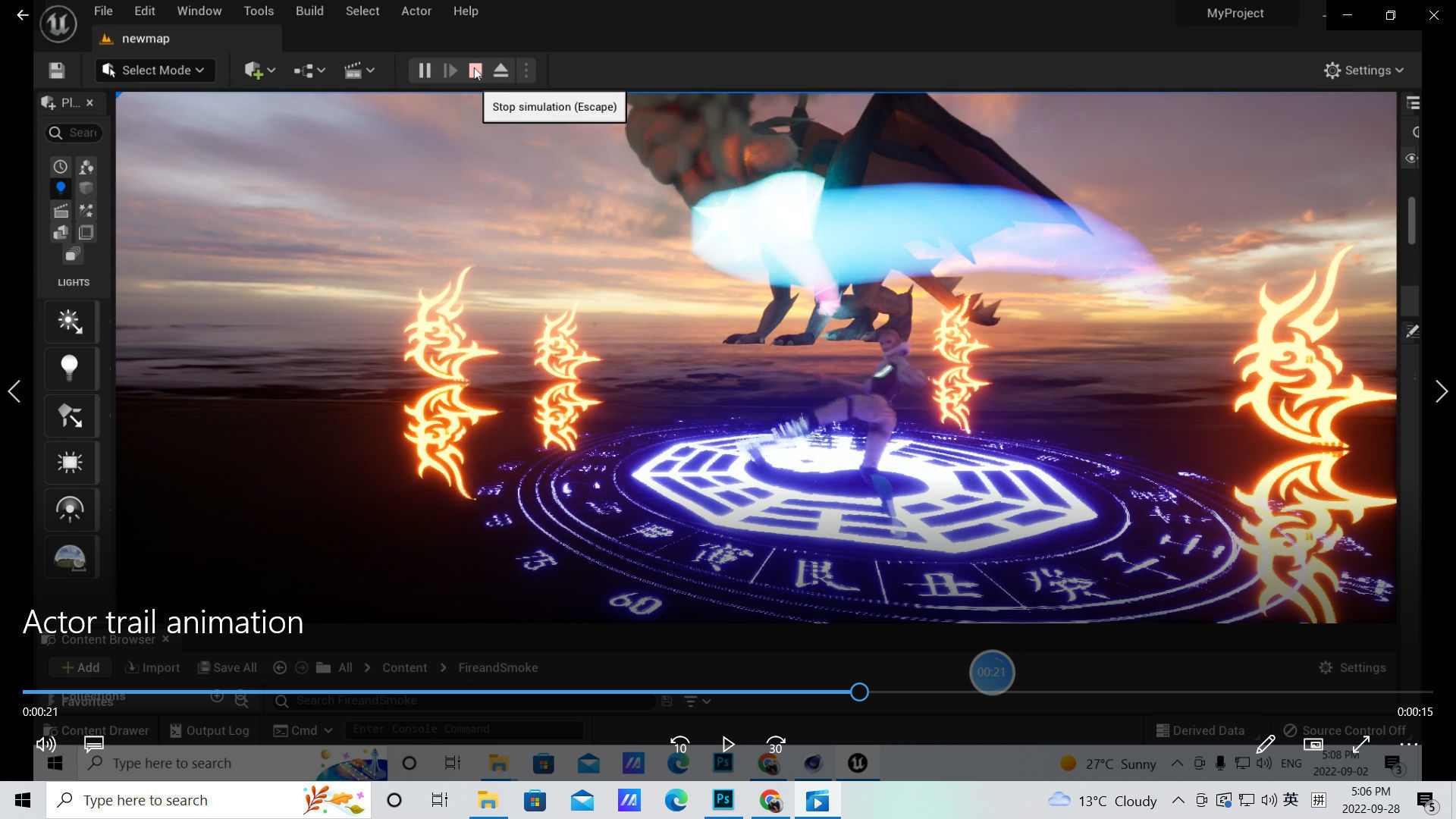This screenshot has width=1456, height=819.
Task: Switch to the newmap tab
Action: [187, 39]
